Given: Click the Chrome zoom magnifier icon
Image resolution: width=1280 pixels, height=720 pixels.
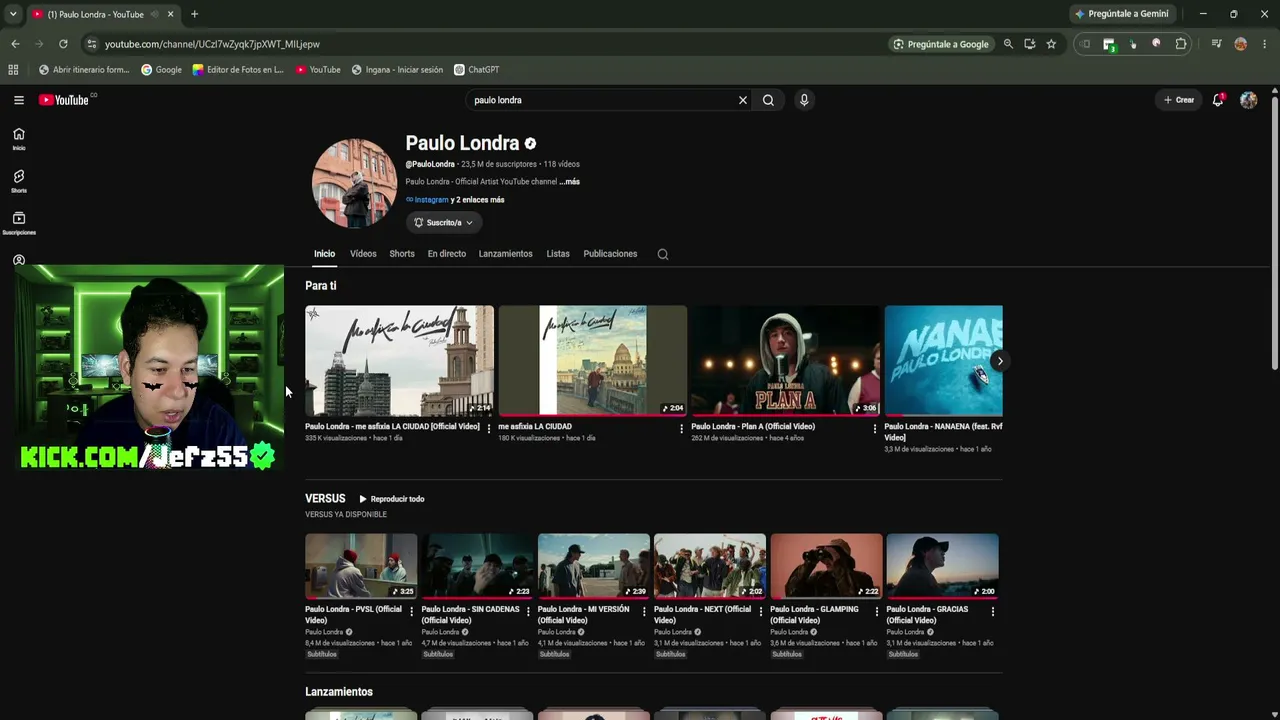Looking at the screenshot, I should click(x=1008, y=44).
